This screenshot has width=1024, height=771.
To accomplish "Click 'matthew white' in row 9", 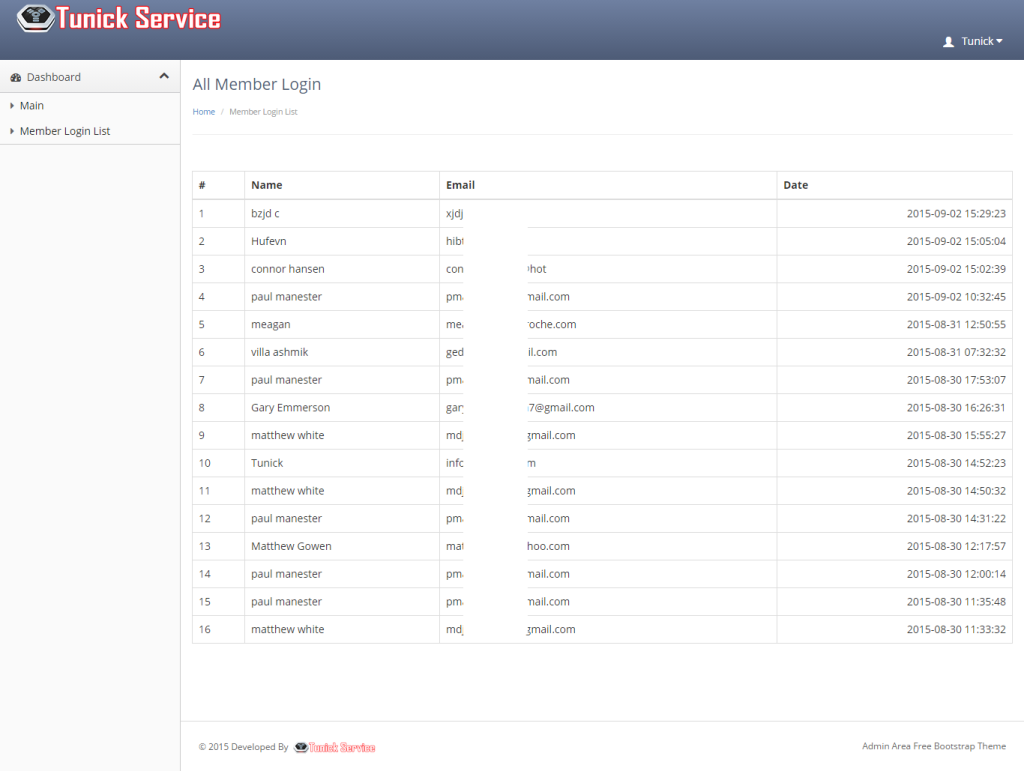I will (287, 435).
